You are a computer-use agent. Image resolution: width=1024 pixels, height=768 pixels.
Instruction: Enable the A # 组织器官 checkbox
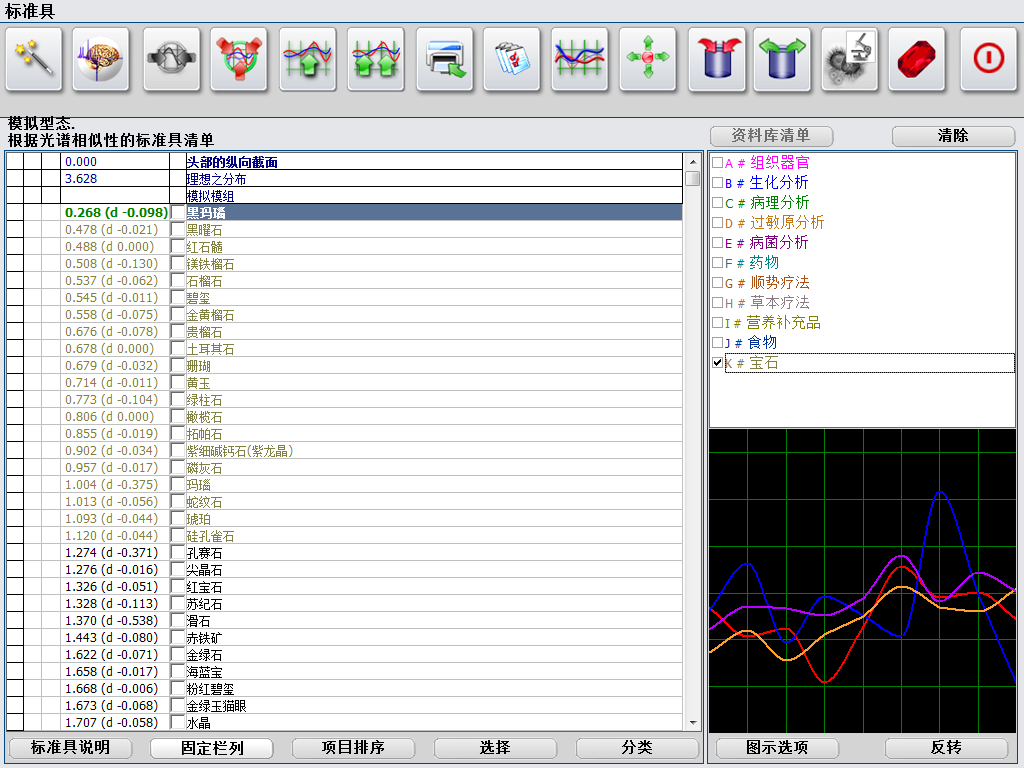click(x=717, y=163)
